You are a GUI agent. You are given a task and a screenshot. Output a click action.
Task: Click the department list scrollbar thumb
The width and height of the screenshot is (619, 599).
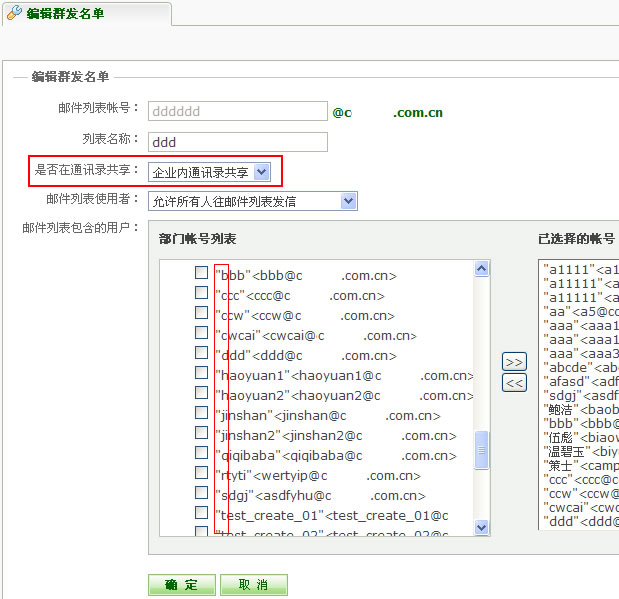[x=482, y=450]
